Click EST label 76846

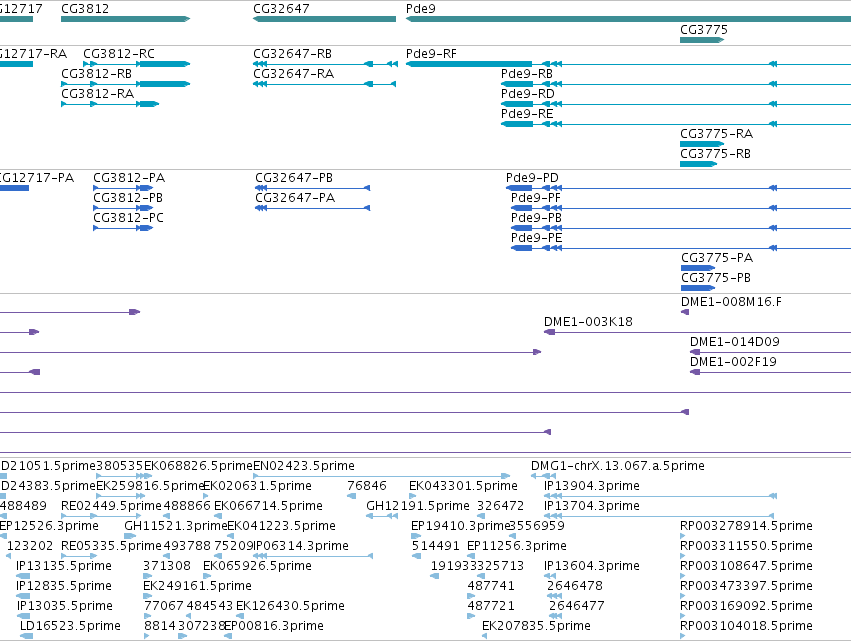(x=367, y=486)
